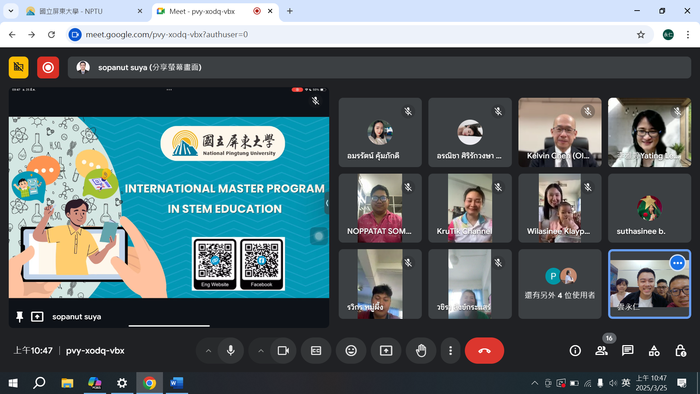Open File Explorer from the taskbar

pyautogui.click(x=67, y=383)
